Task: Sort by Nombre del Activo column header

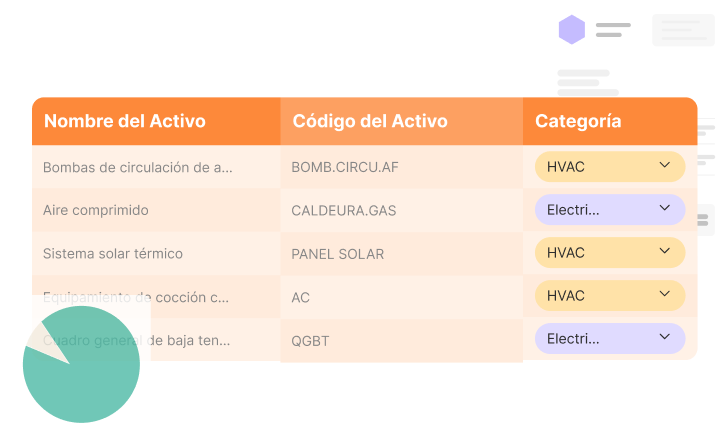Action: coord(125,122)
